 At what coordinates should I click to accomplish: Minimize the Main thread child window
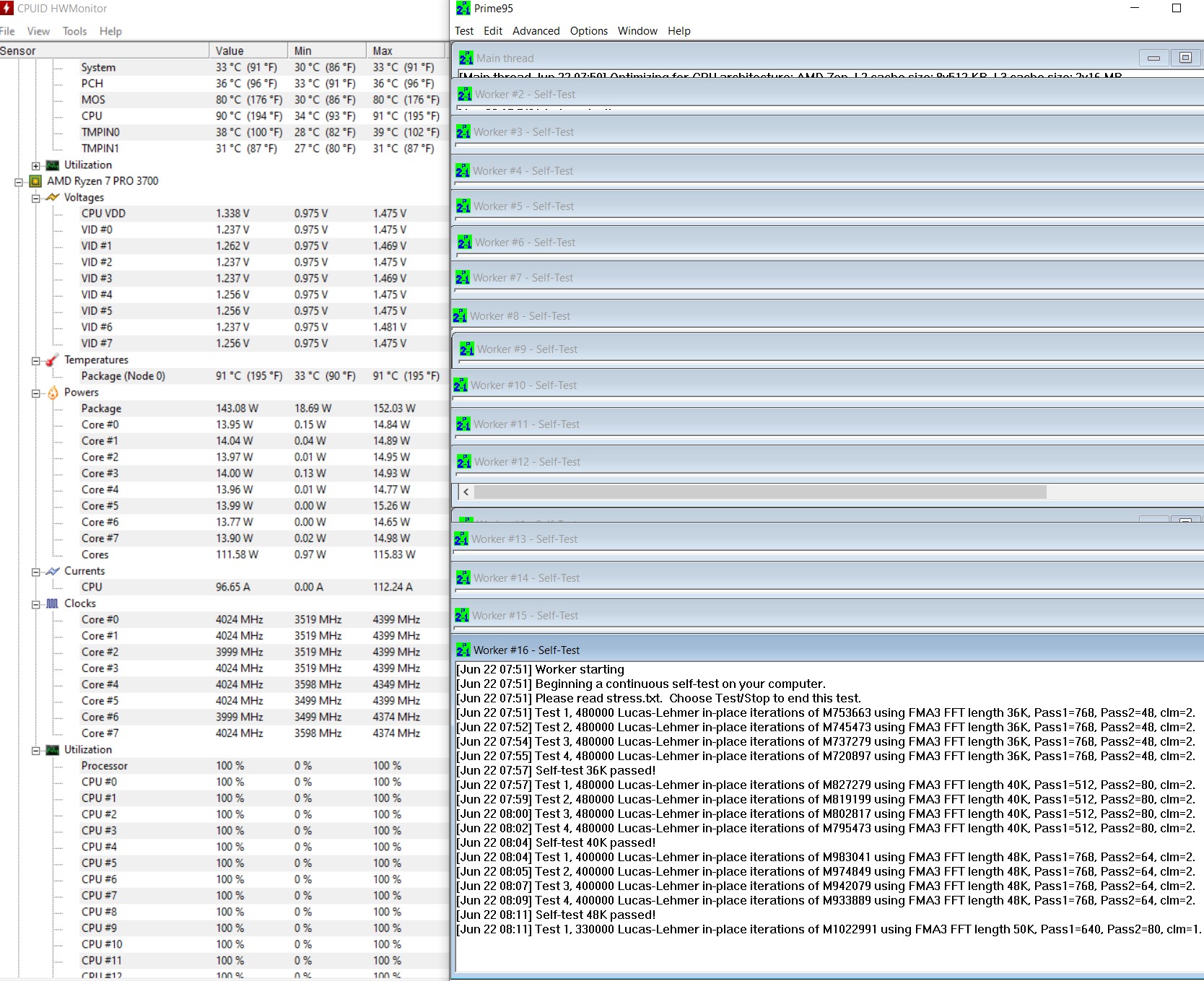click(x=1153, y=58)
